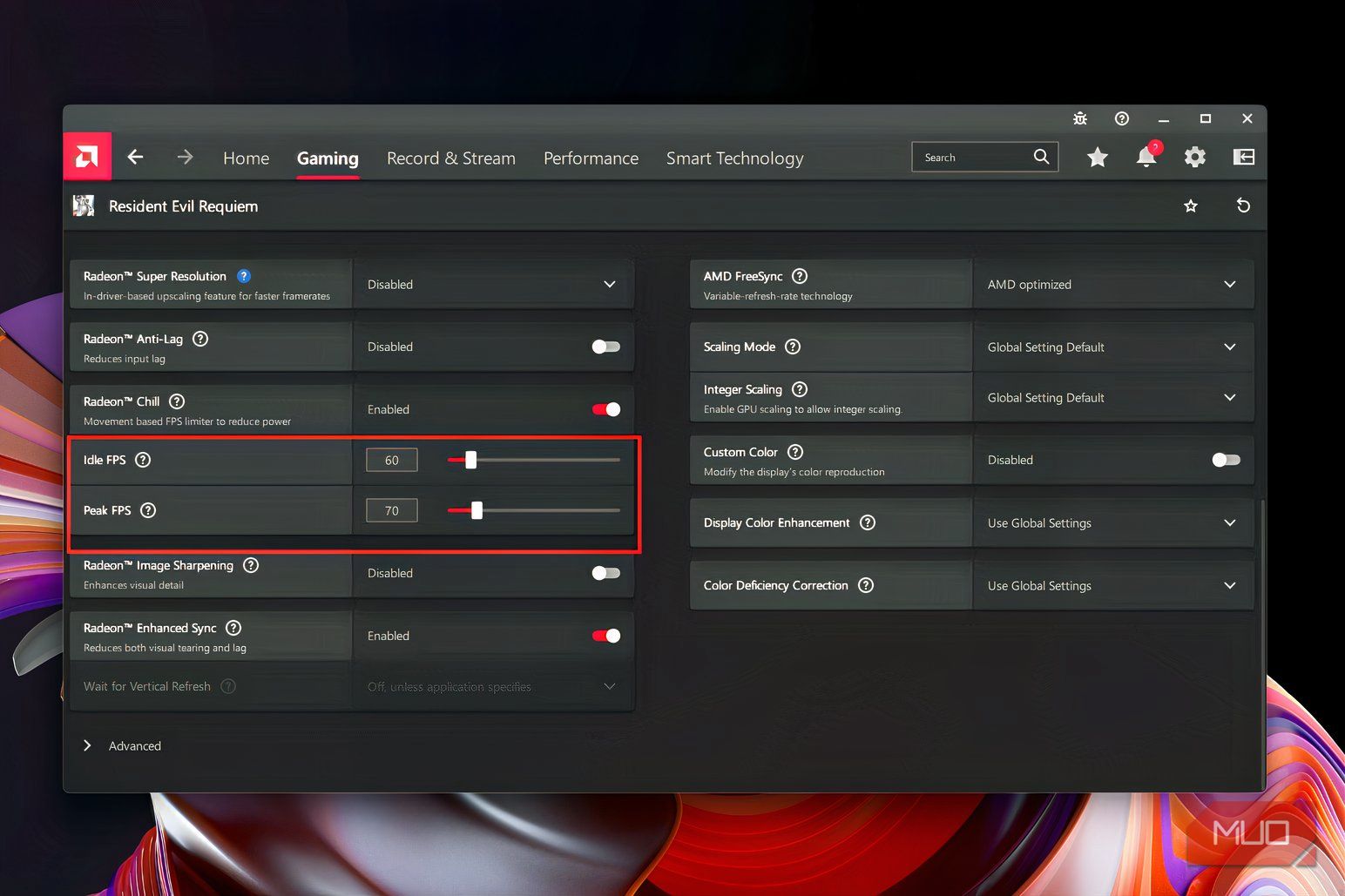Show help for AMD FreeSync
Screen dimensions: 1345x896
coord(800,276)
